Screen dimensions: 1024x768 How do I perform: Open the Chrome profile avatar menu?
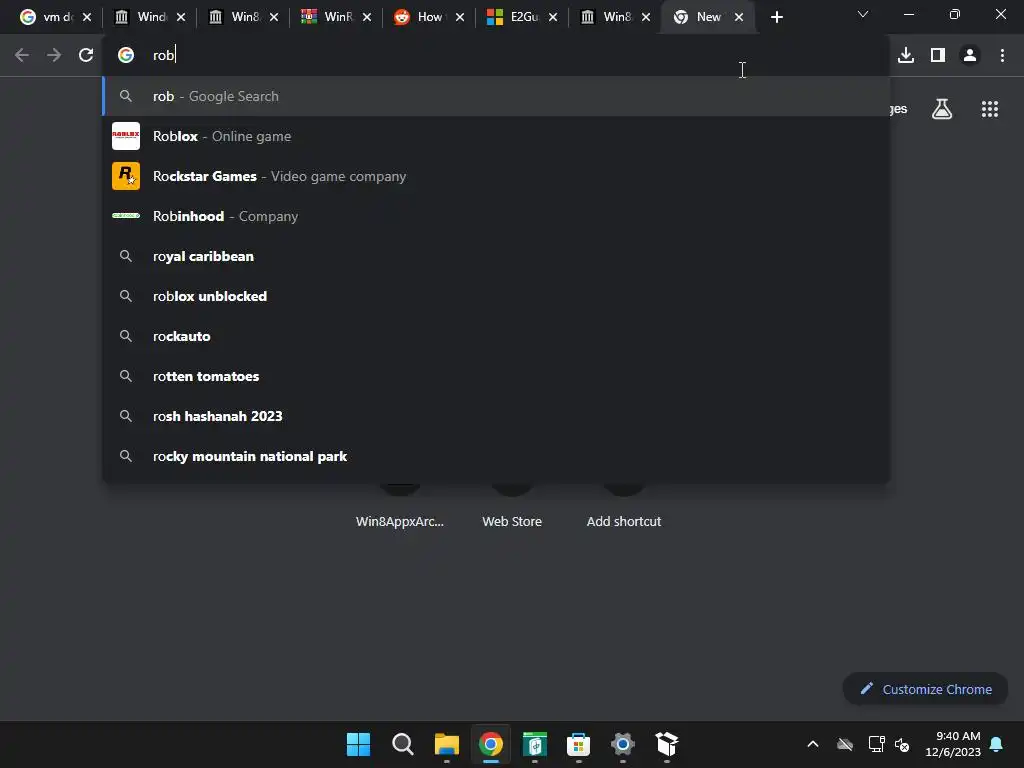coord(970,55)
